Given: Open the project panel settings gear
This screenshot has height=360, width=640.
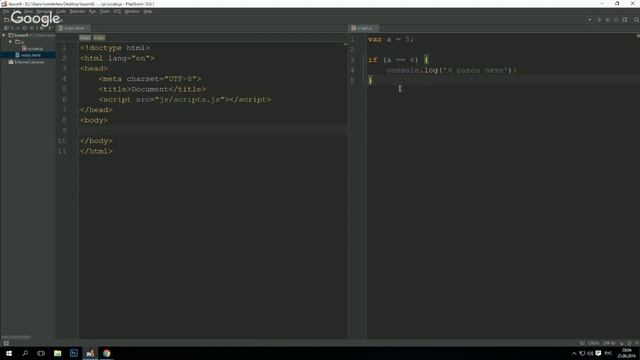Looking at the screenshot, I should (41, 28).
